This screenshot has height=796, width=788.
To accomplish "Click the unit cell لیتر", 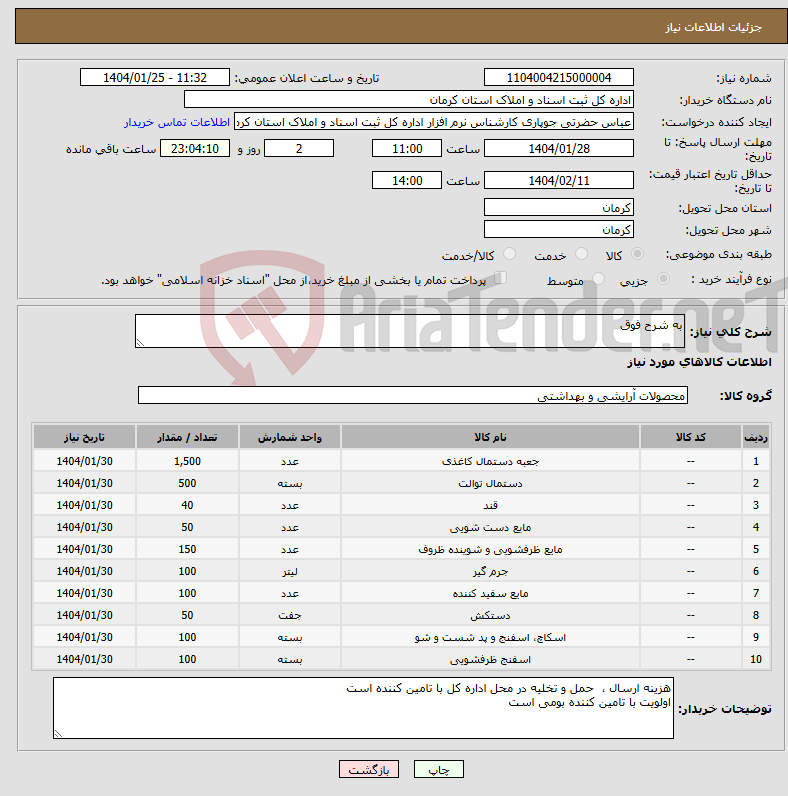I will (x=289, y=571).
